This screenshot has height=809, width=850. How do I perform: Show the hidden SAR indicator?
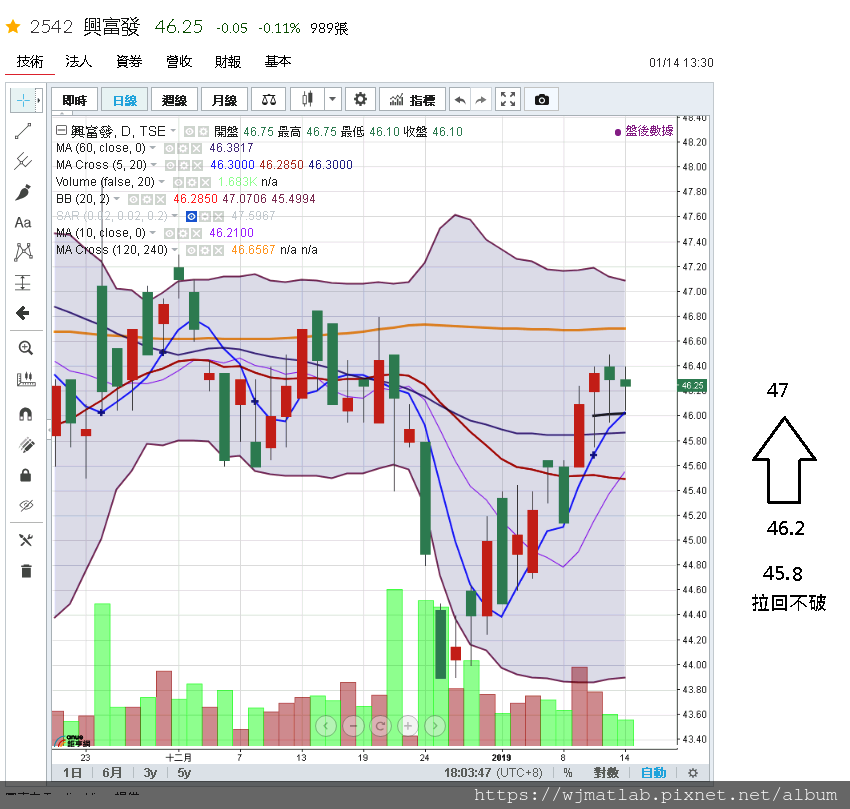(x=191, y=216)
